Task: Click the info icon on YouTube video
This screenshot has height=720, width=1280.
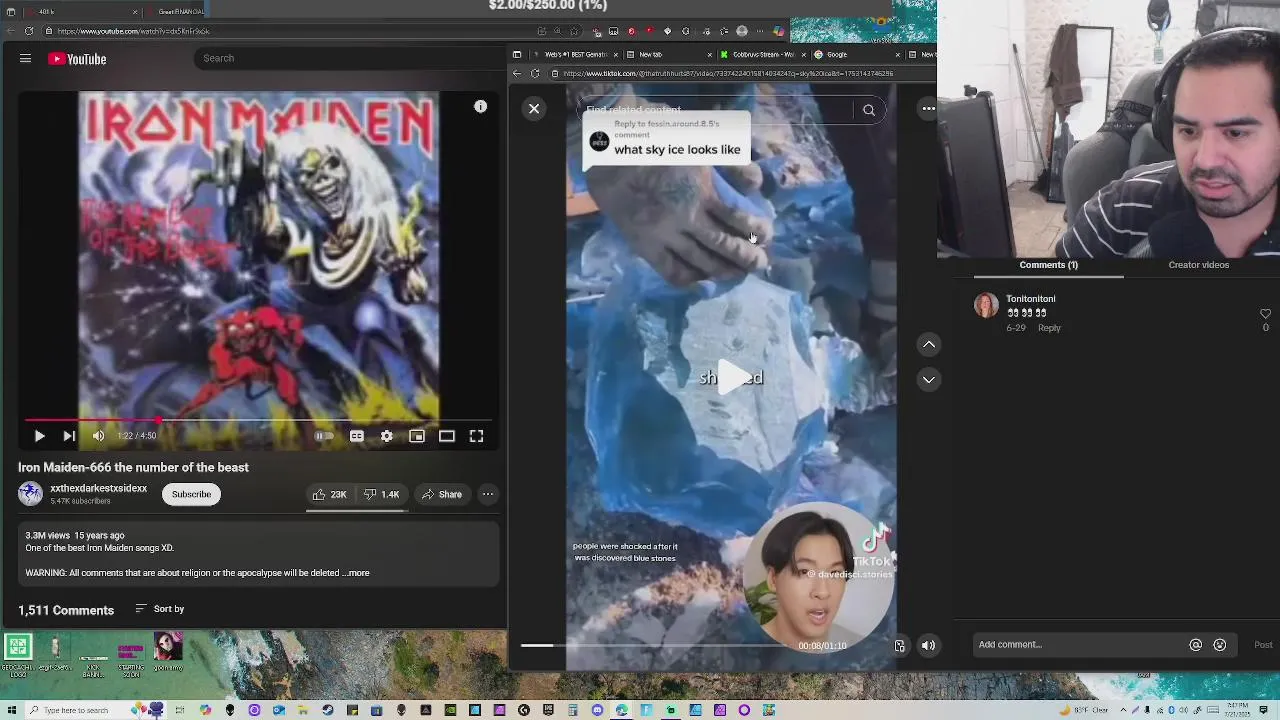Action: pos(480,107)
